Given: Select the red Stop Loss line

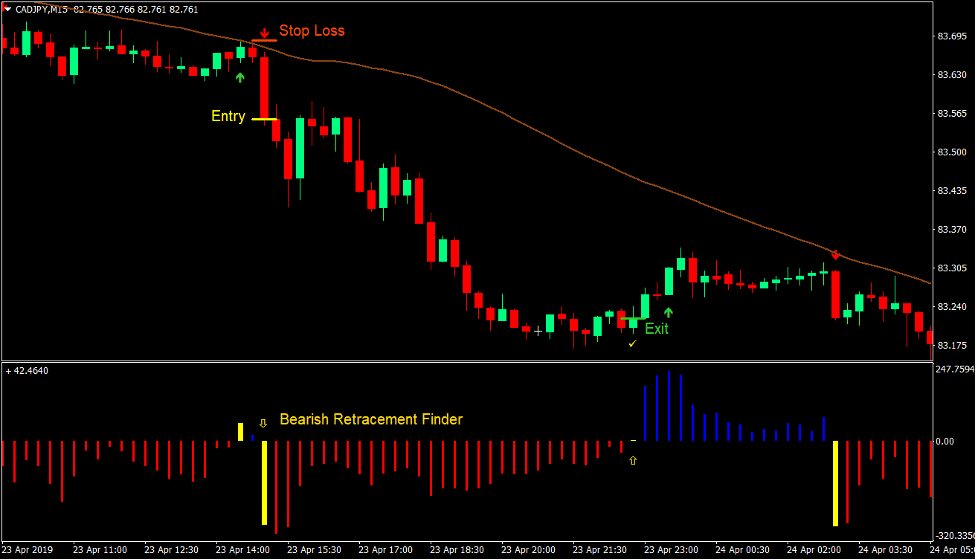Looking at the screenshot, I should click(264, 41).
